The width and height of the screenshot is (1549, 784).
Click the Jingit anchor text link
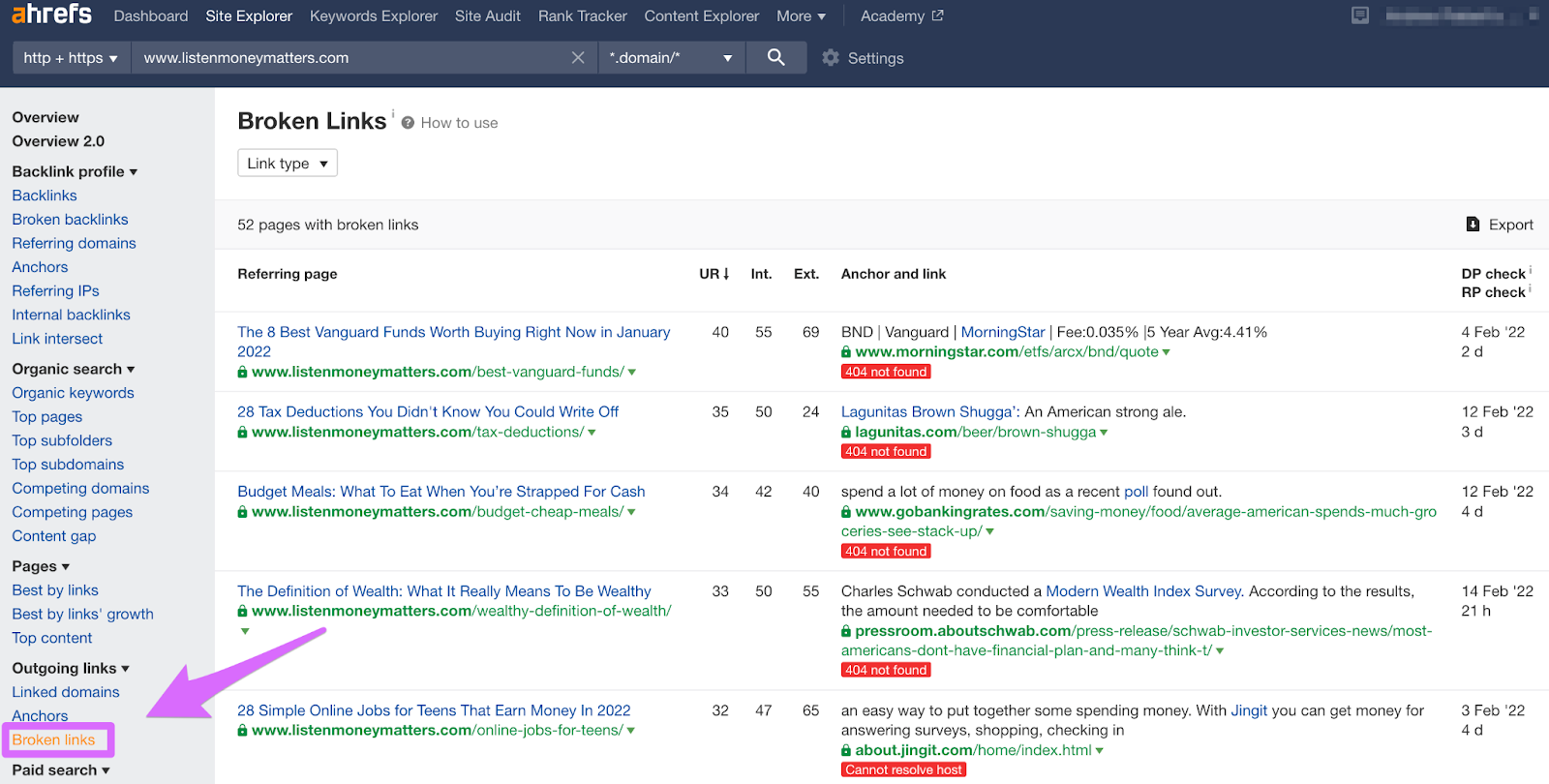(x=1249, y=711)
